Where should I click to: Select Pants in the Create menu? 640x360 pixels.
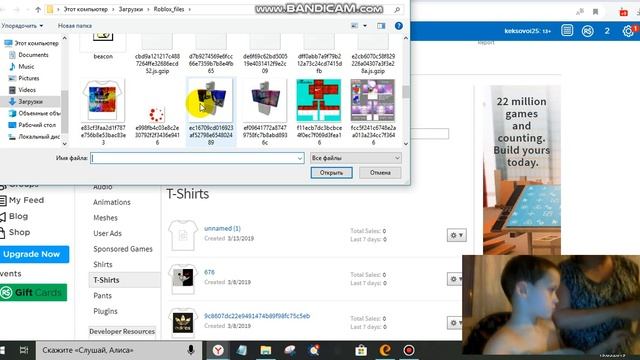[102, 296]
